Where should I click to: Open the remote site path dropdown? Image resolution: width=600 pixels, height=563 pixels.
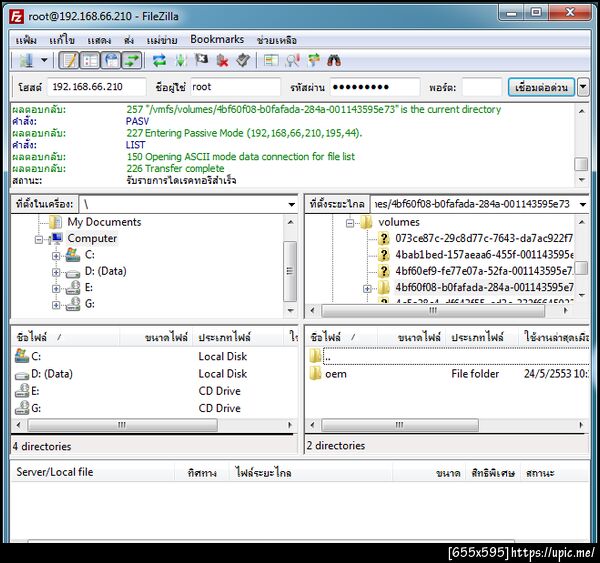click(x=583, y=204)
